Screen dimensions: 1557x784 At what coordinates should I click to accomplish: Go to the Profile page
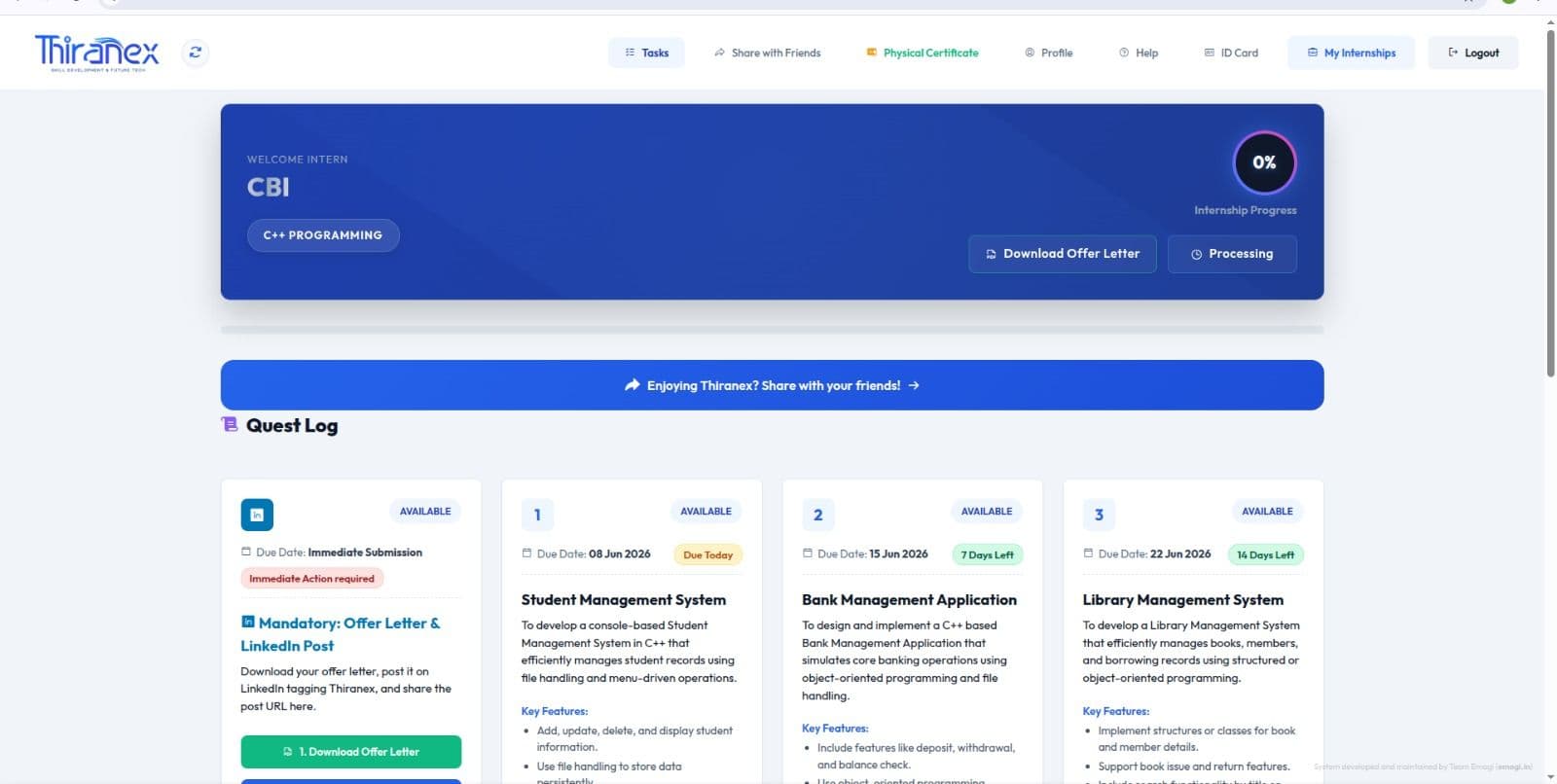pyautogui.click(x=1049, y=53)
